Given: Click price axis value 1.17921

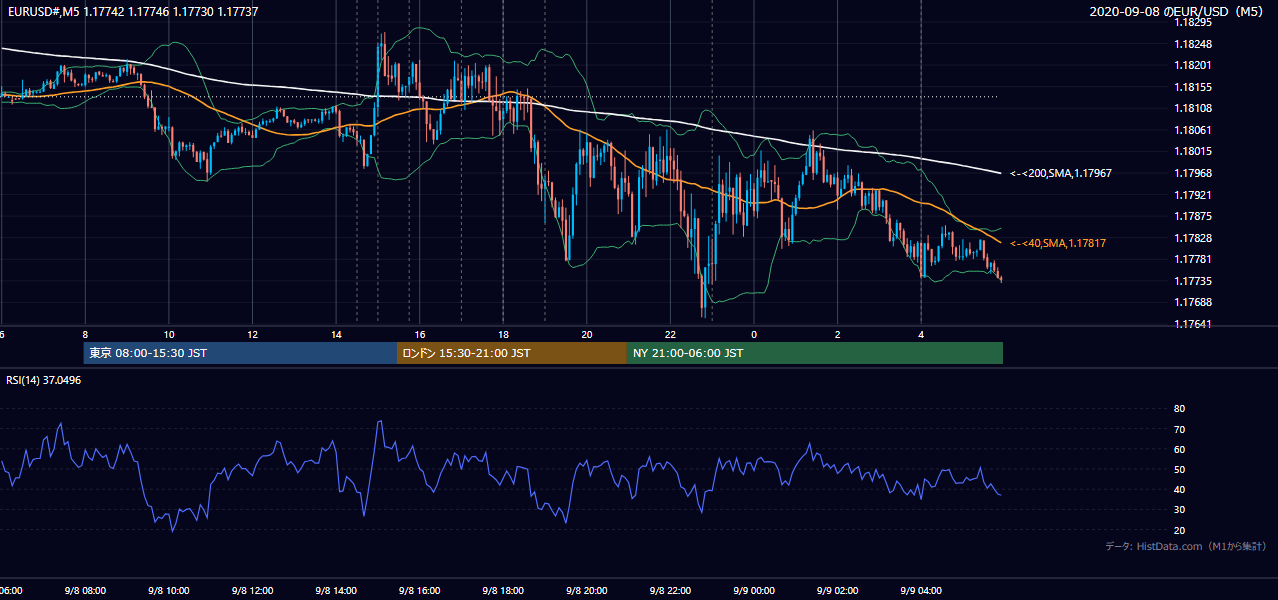Looking at the screenshot, I should pyautogui.click(x=1192, y=195).
